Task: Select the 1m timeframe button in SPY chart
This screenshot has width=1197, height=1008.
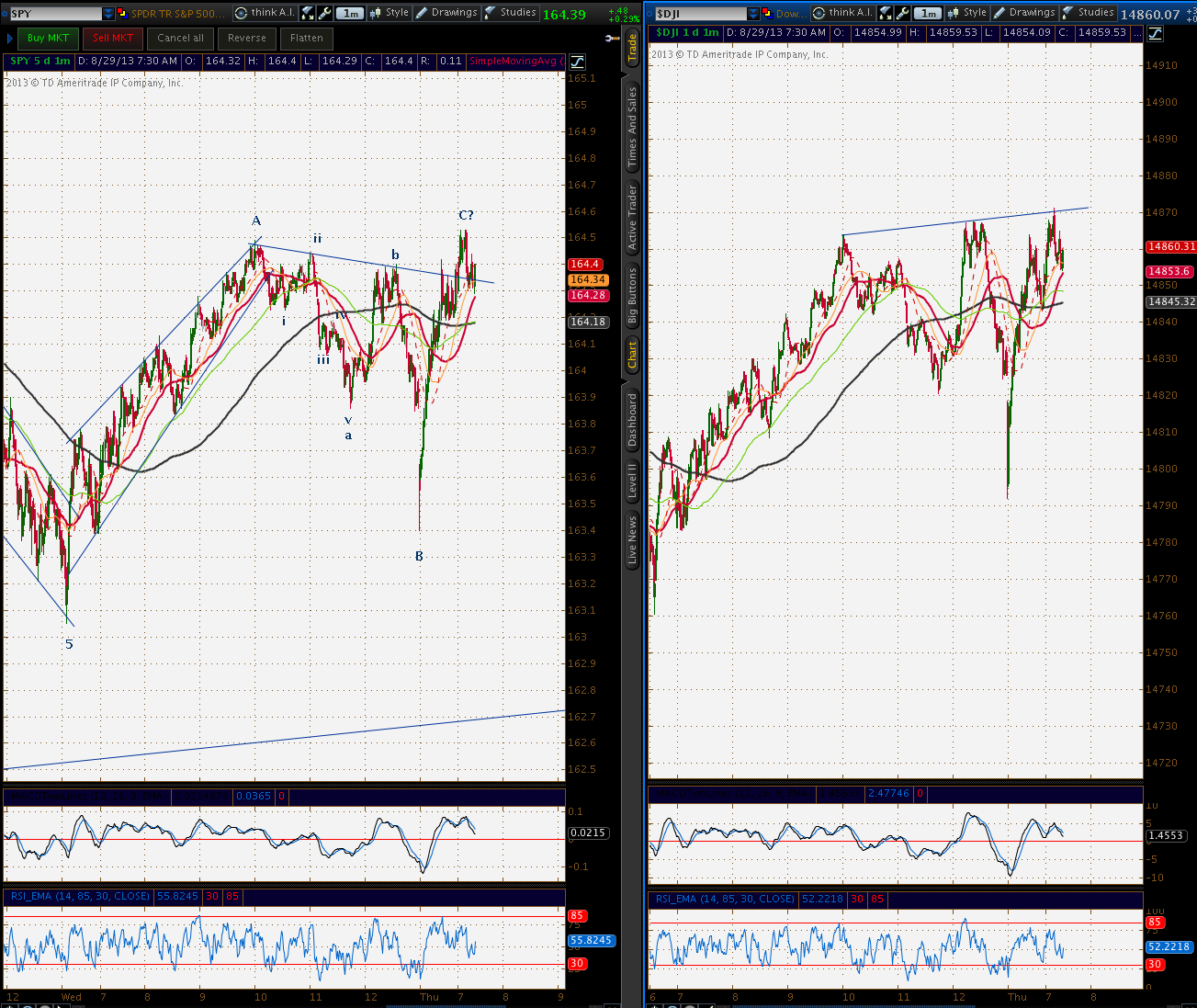Action: click(350, 13)
